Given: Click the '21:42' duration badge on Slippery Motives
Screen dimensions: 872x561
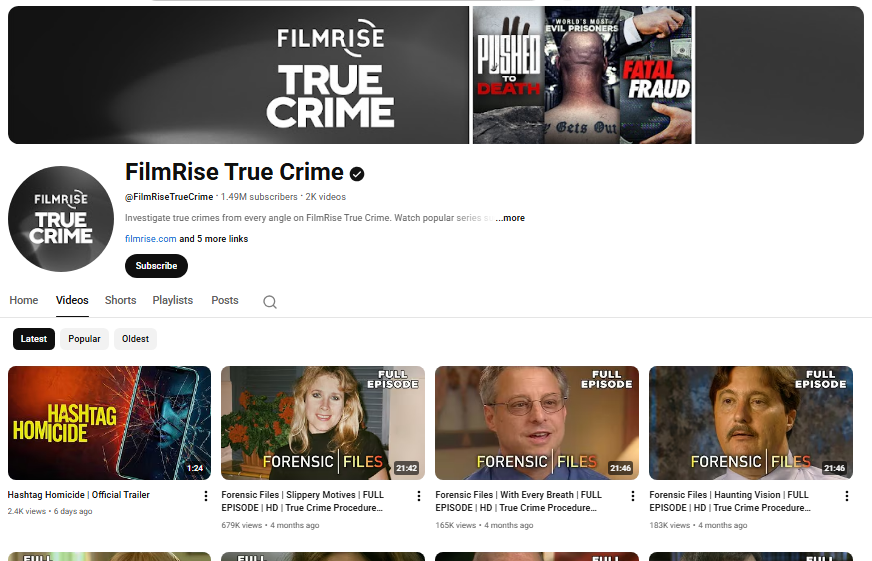Looking at the screenshot, I should point(407,468).
